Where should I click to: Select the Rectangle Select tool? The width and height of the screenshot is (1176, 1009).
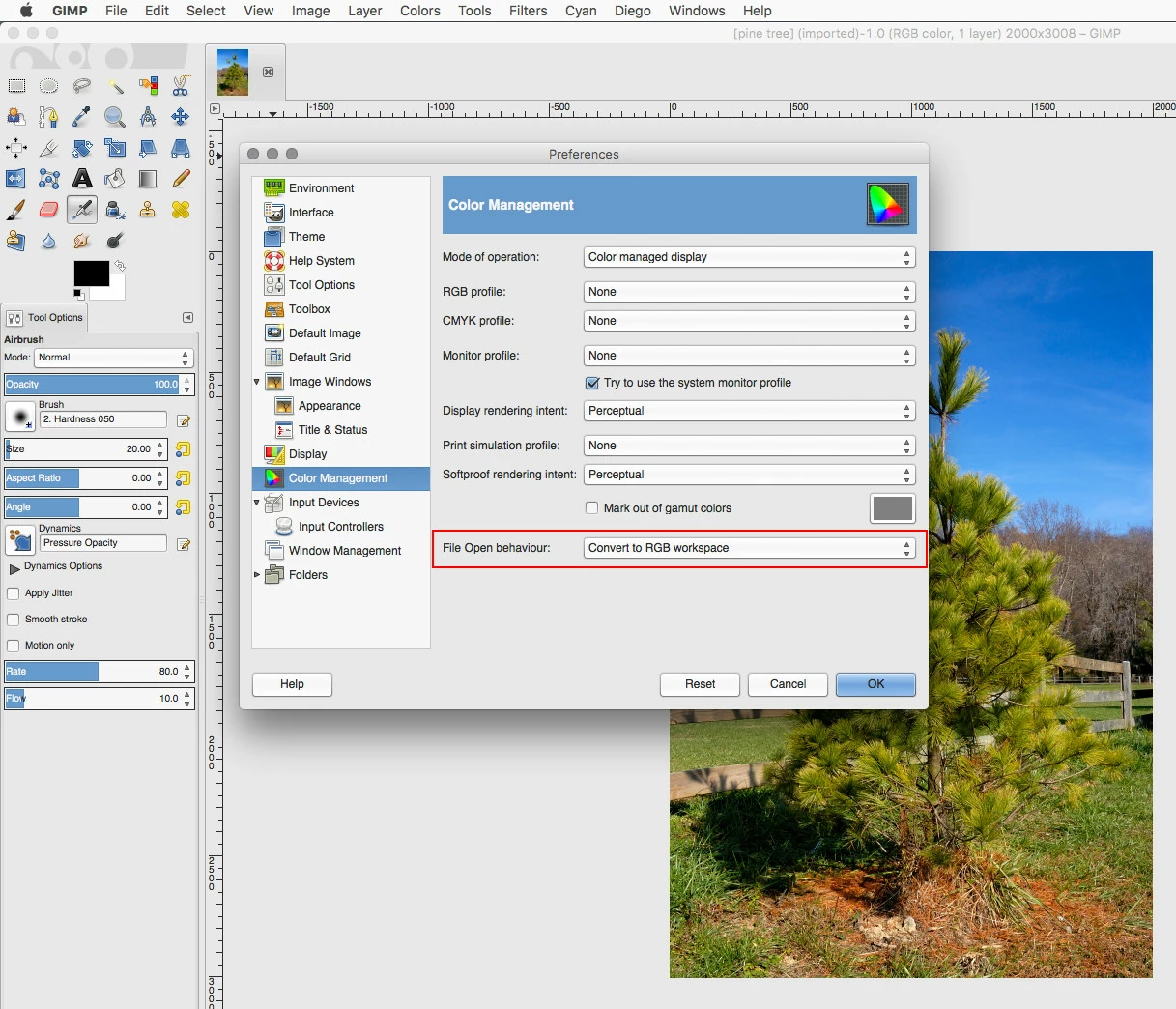pyautogui.click(x=16, y=86)
